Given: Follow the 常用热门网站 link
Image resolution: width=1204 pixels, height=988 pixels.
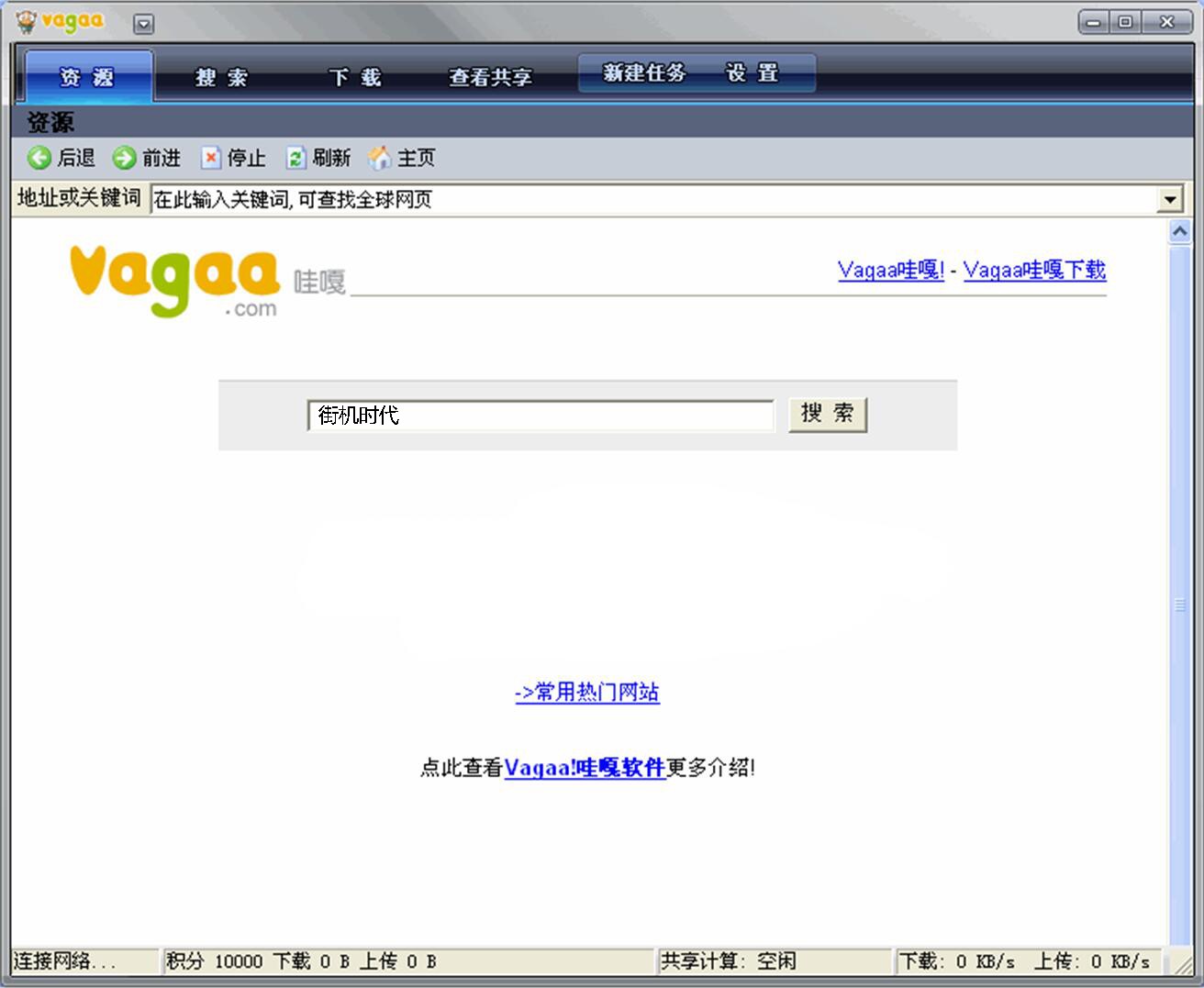Looking at the screenshot, I should [587, 692].
